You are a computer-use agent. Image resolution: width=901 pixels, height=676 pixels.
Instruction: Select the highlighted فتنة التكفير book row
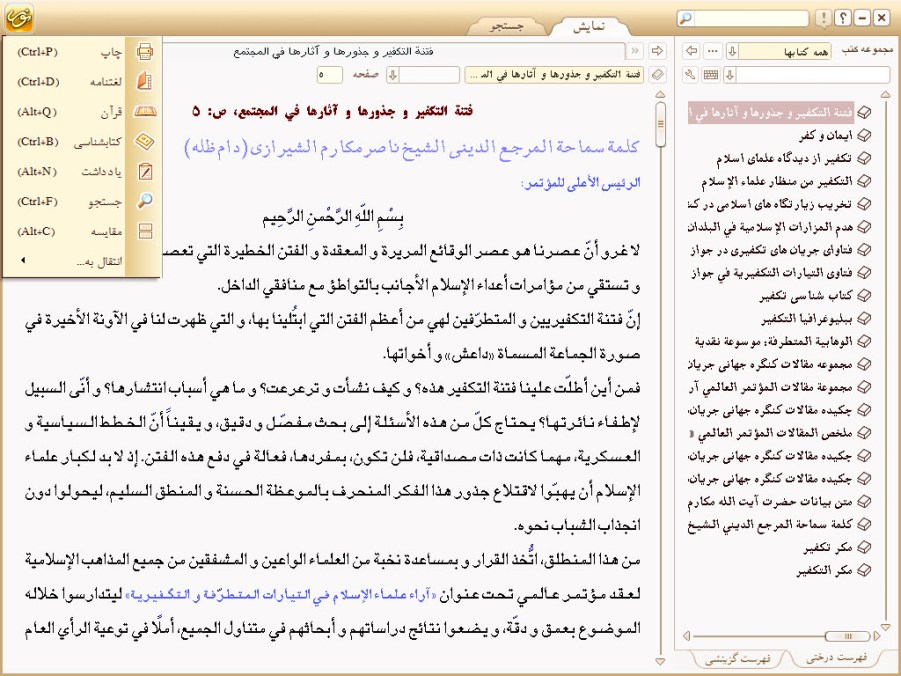[771, 113]
